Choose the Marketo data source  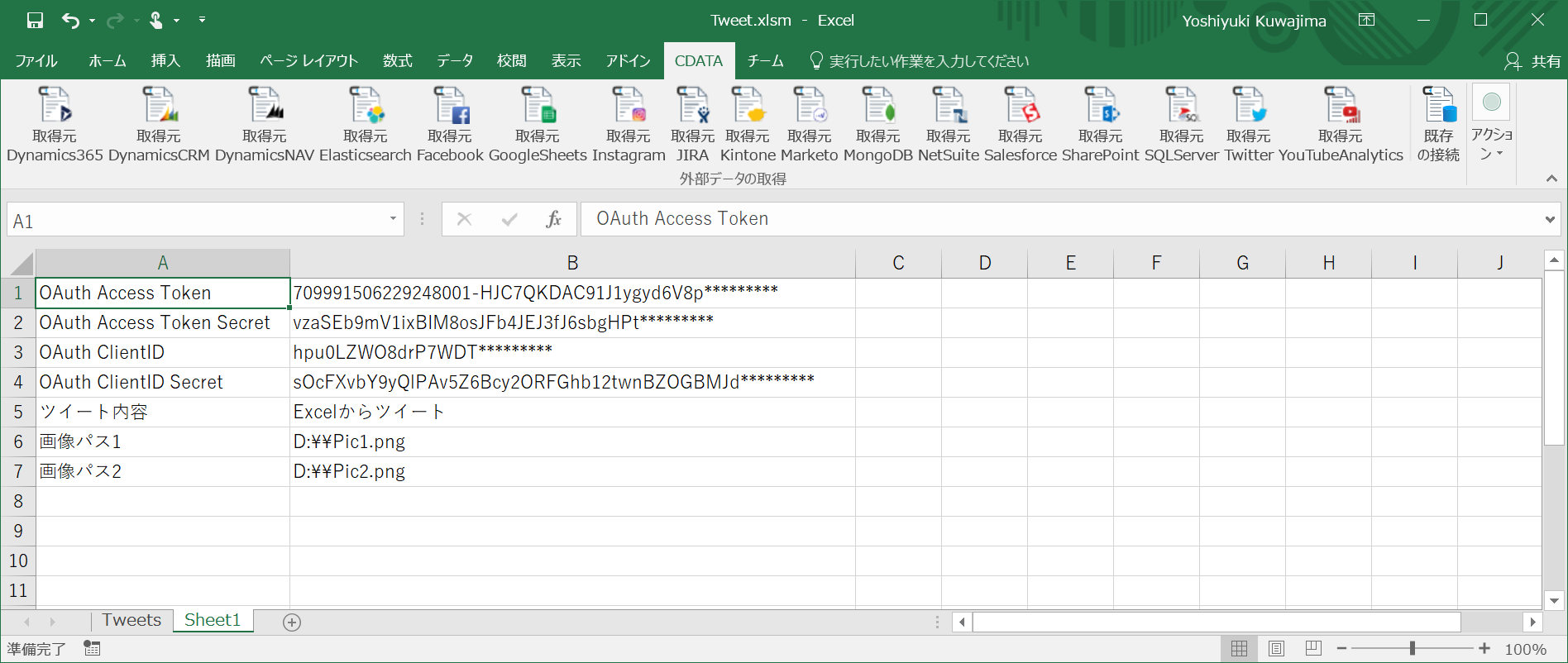(x=809, y=124)
